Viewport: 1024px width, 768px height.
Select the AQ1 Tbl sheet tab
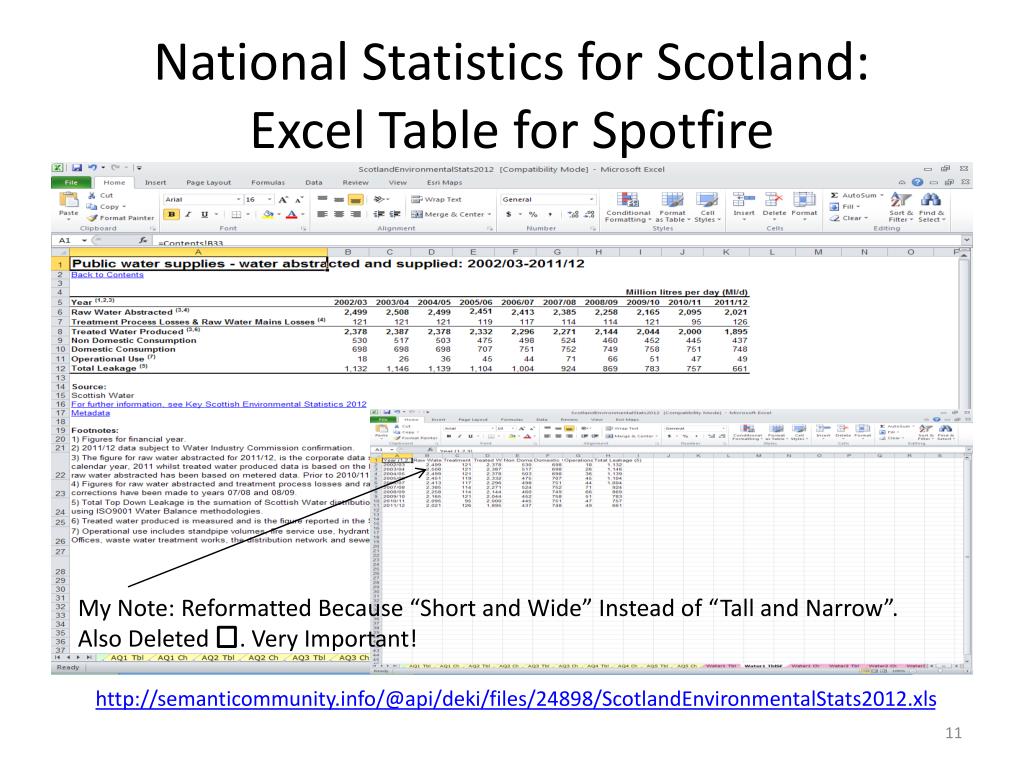(127, 658)
